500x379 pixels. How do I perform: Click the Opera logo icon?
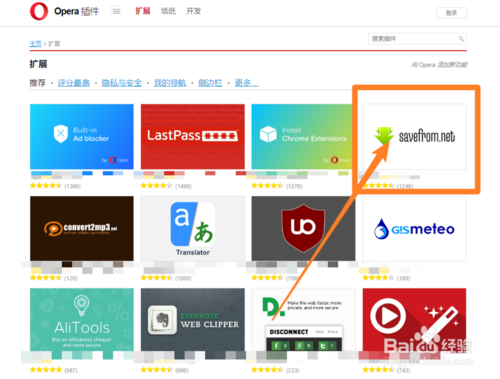tap(39, 11)
